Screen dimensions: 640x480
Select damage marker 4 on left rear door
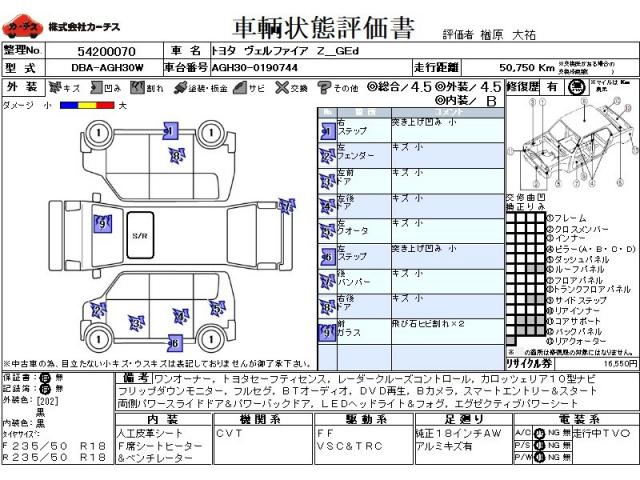tap(181, 316)
